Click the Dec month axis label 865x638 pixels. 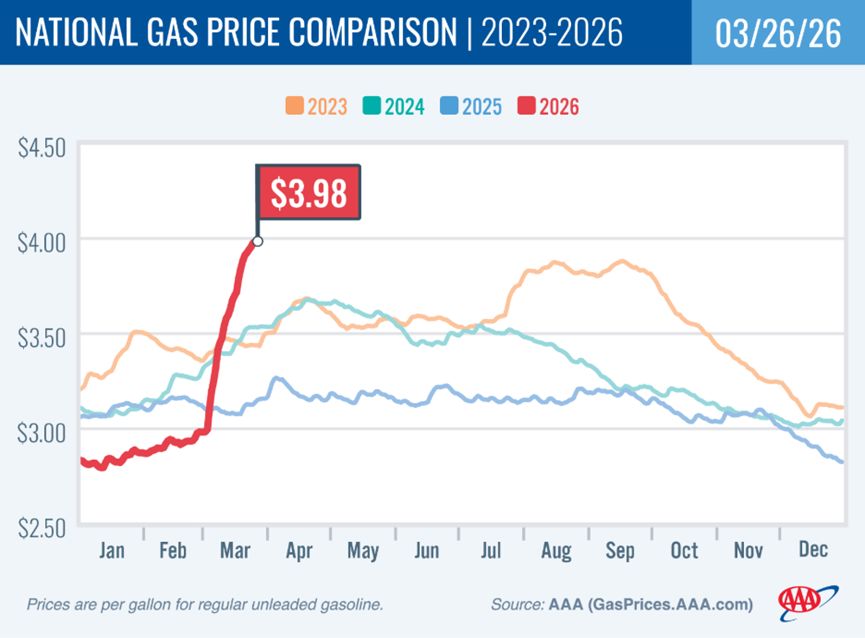coord(813,551)
